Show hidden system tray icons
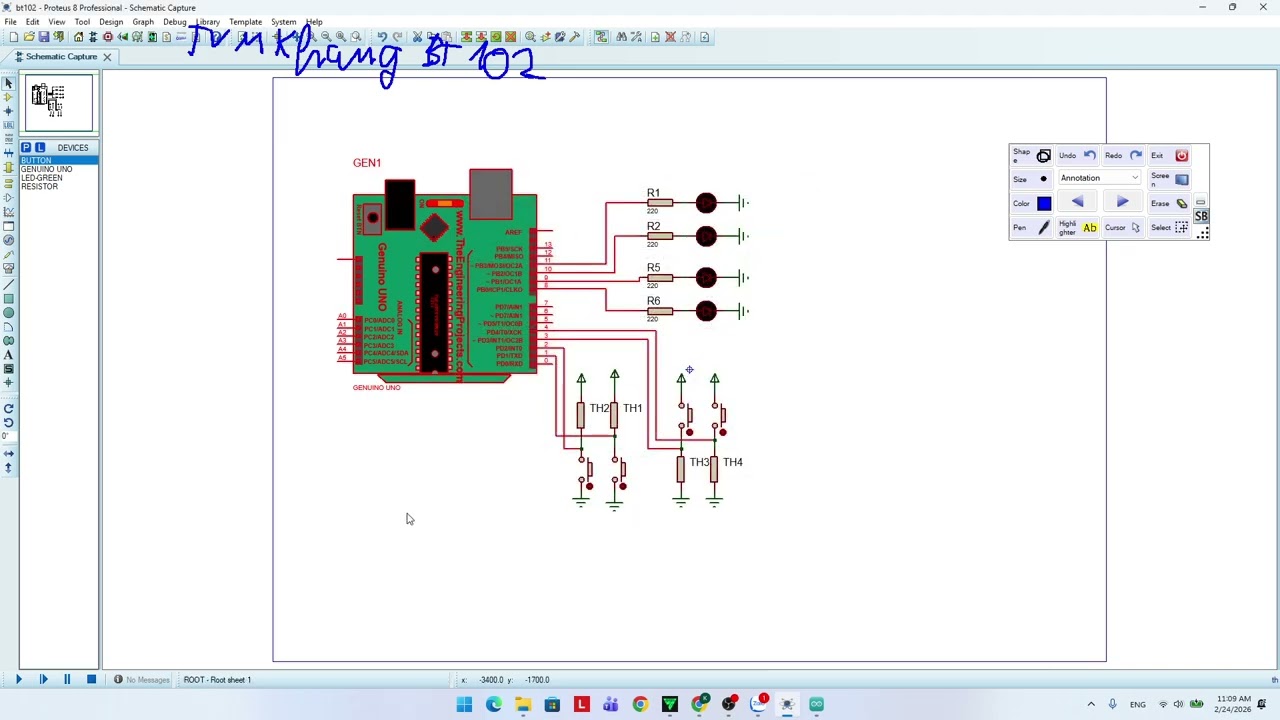The width and height of the screenshot is (1280, 720). click(x=1091, y=705)
